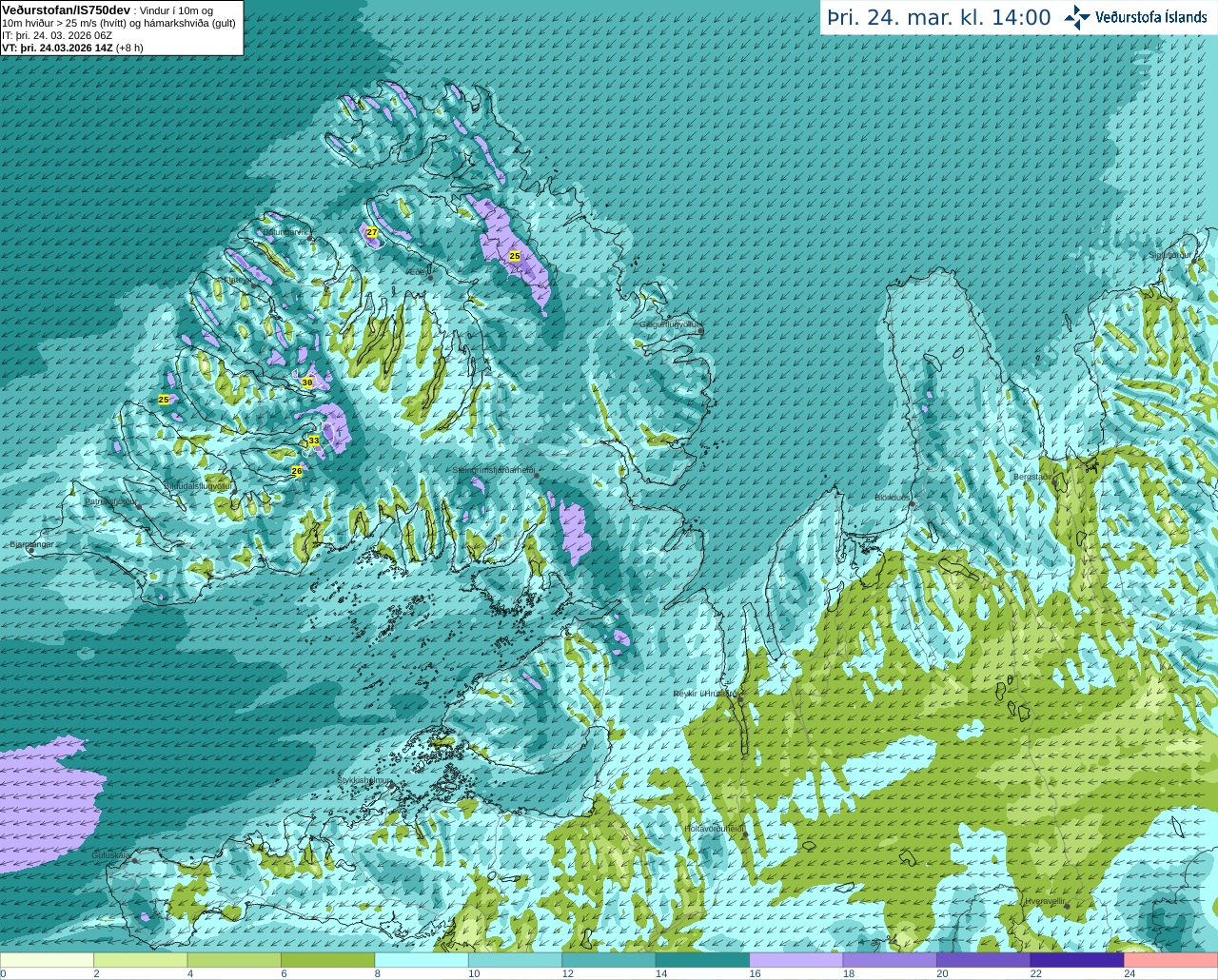
Task: Click the Stykkishólmur station label
Action: pos(364,780)
